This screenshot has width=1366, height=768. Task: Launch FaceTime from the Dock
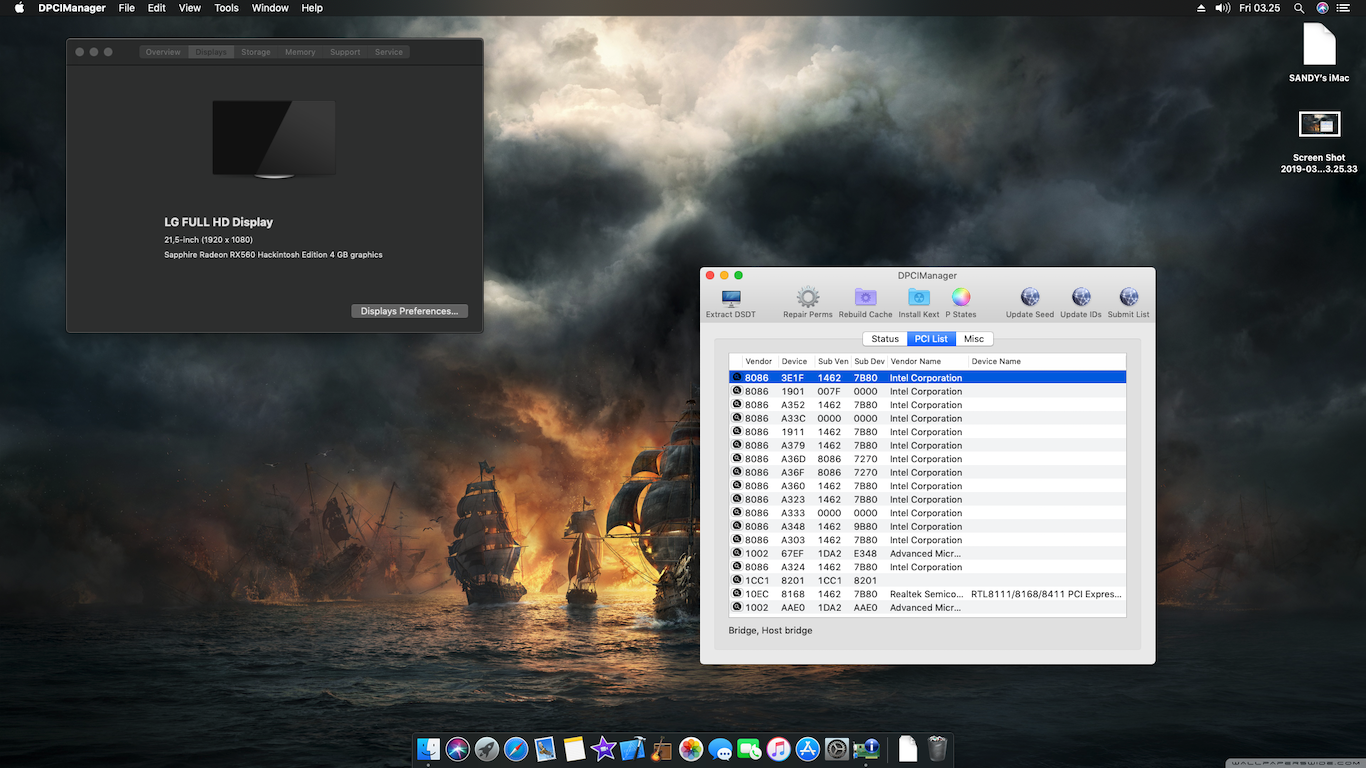coord(749,749)
